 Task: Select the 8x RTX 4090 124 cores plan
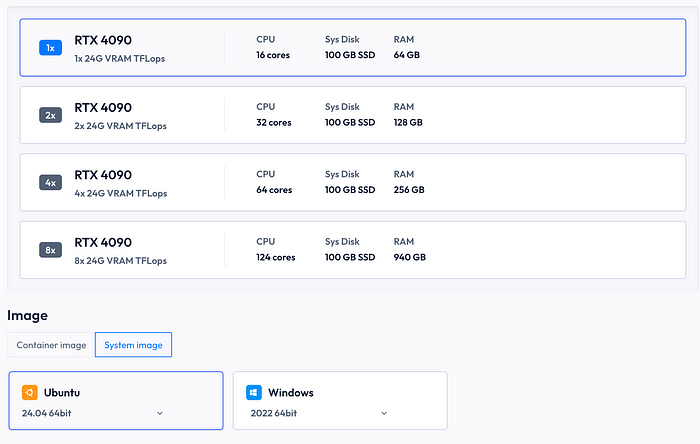point(353,250)
